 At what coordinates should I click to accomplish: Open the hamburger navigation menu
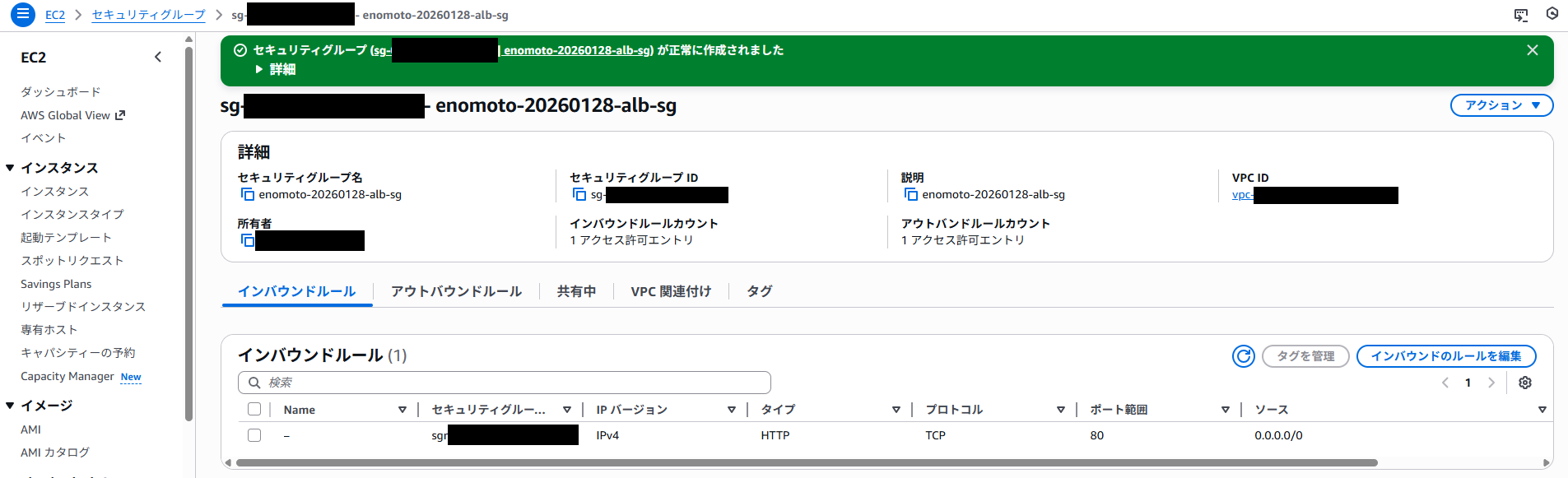point(23,14)
